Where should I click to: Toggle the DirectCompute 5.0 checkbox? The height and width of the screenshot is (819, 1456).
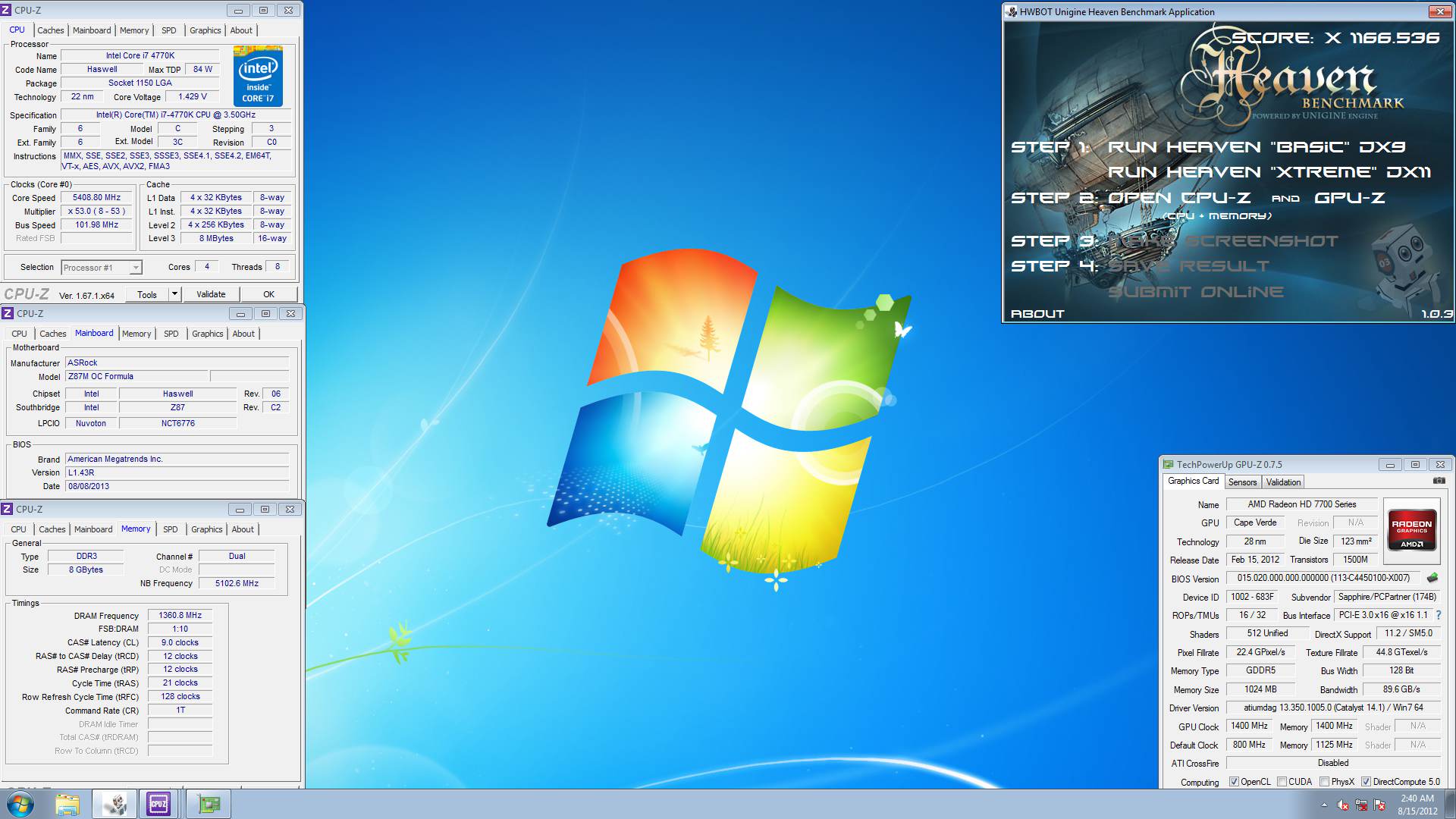pyautogui.click(x=1366, y=782)
